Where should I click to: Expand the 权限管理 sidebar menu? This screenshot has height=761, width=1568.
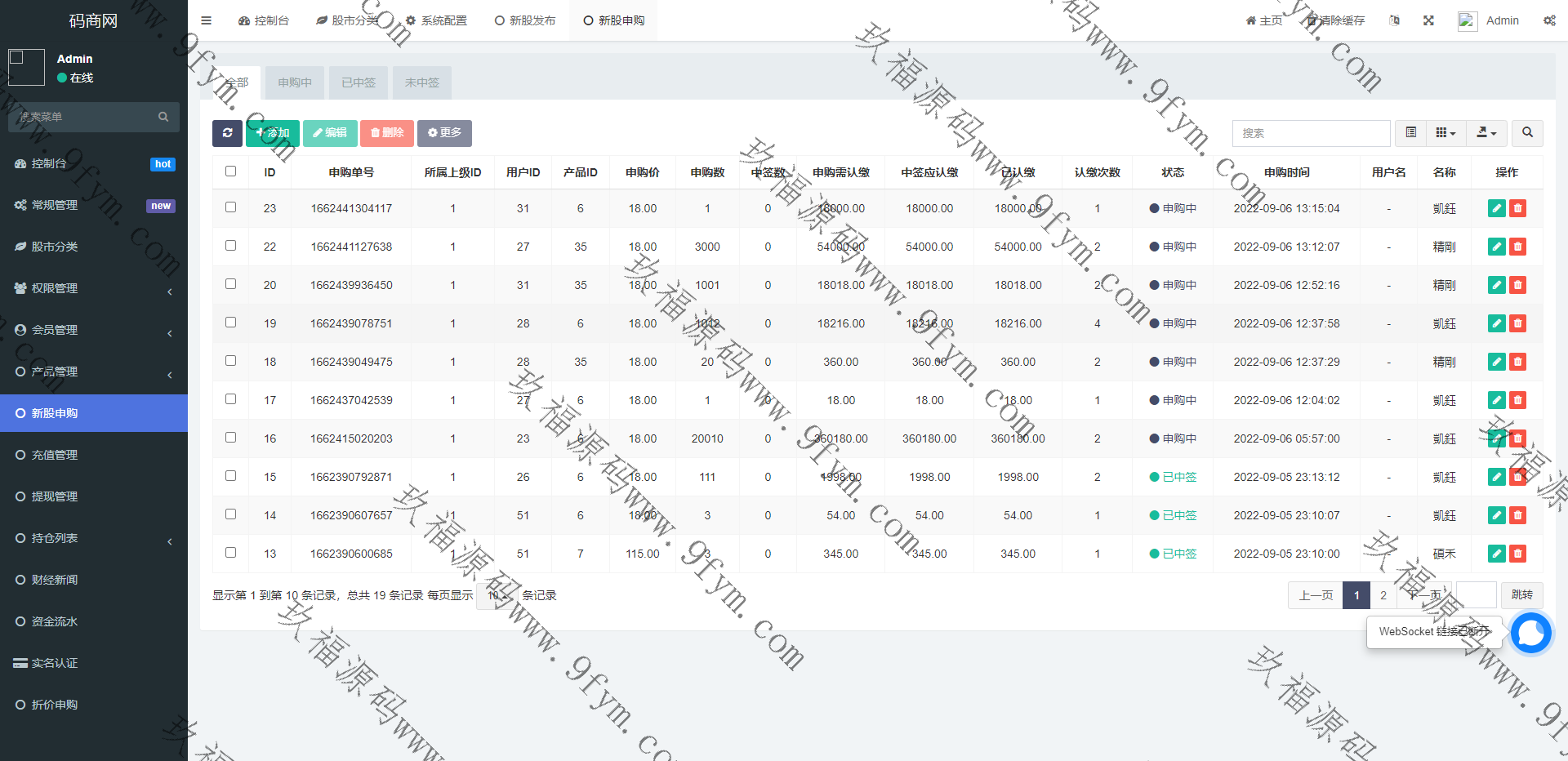pyautogui.click(x=94, y=288)
